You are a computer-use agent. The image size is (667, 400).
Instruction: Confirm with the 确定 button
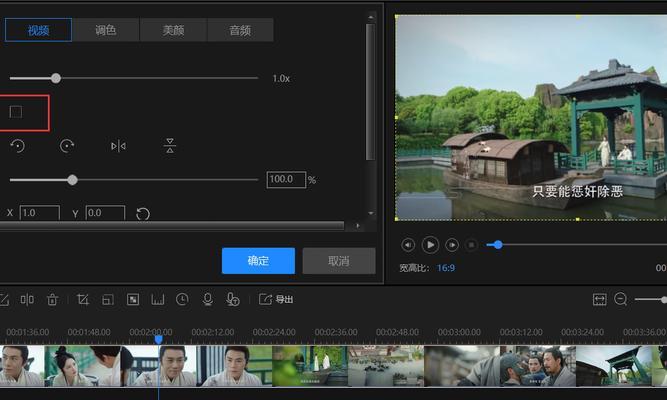[x=258, y=261]
